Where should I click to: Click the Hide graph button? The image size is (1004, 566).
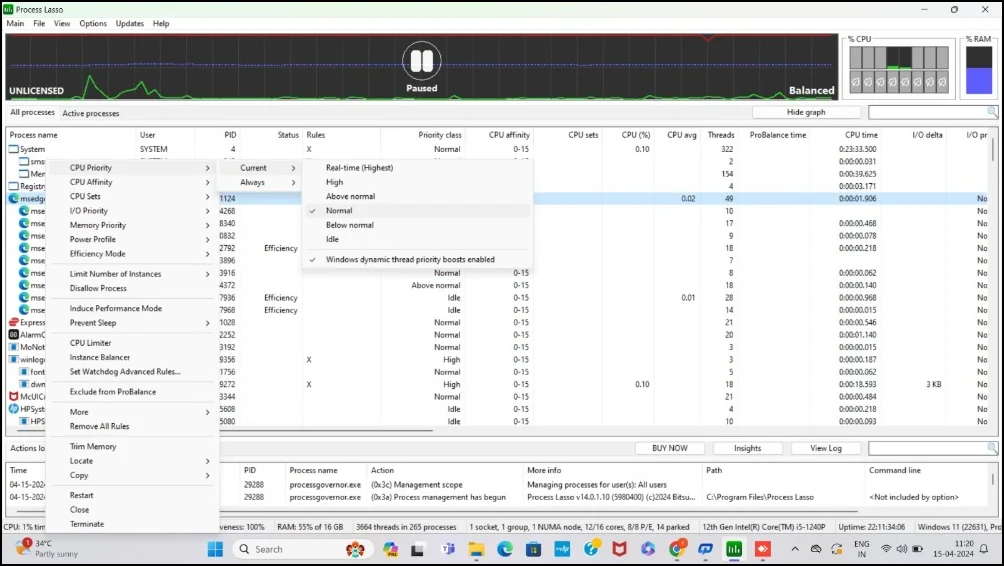coord(806,112)
